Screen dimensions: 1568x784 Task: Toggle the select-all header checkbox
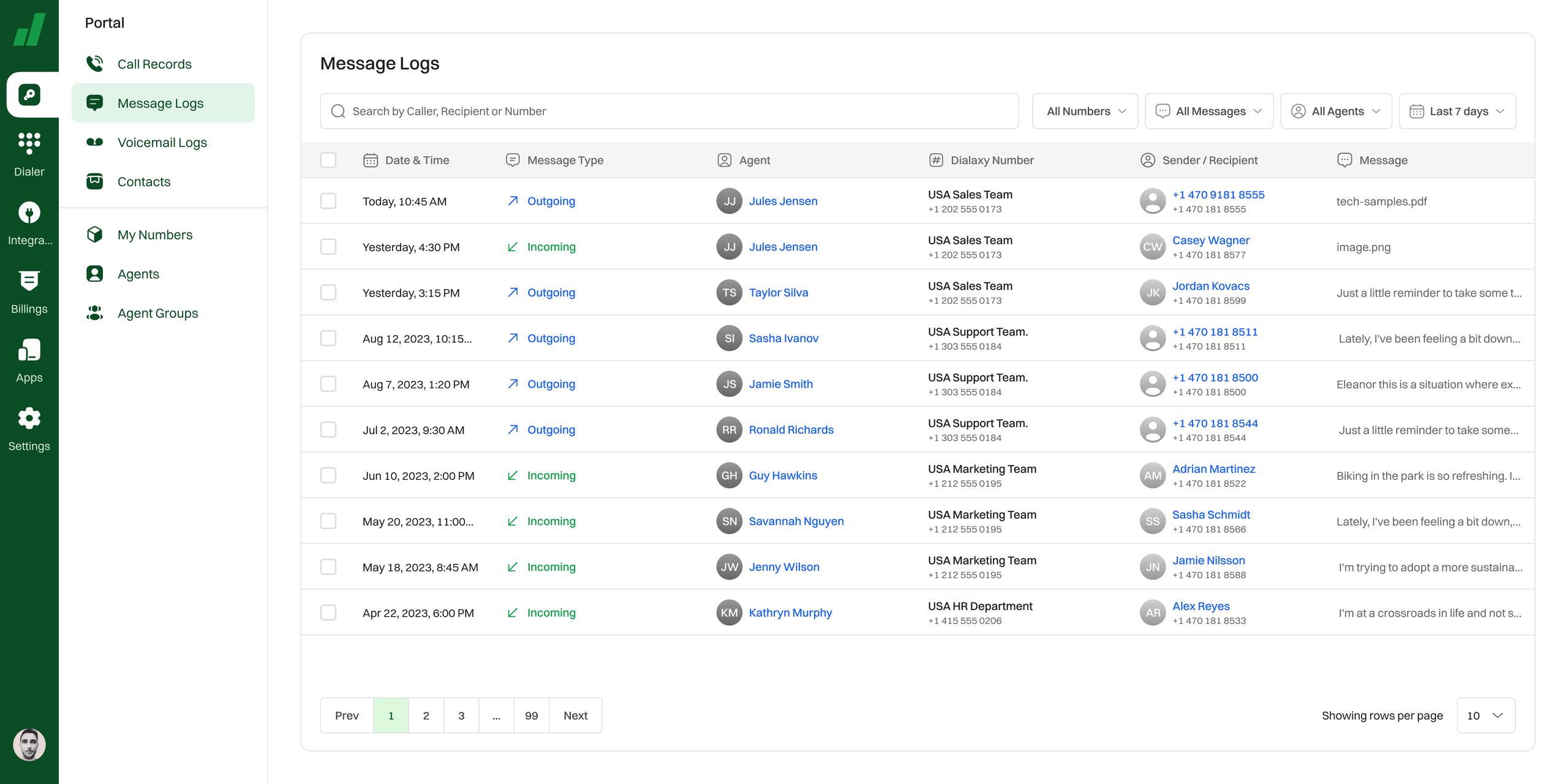tap(328, 160)
